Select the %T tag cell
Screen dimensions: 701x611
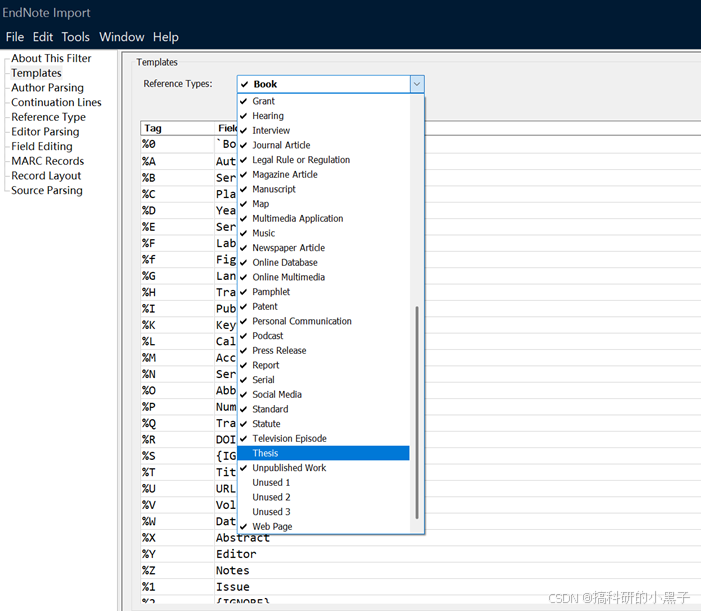click(177, 472)
